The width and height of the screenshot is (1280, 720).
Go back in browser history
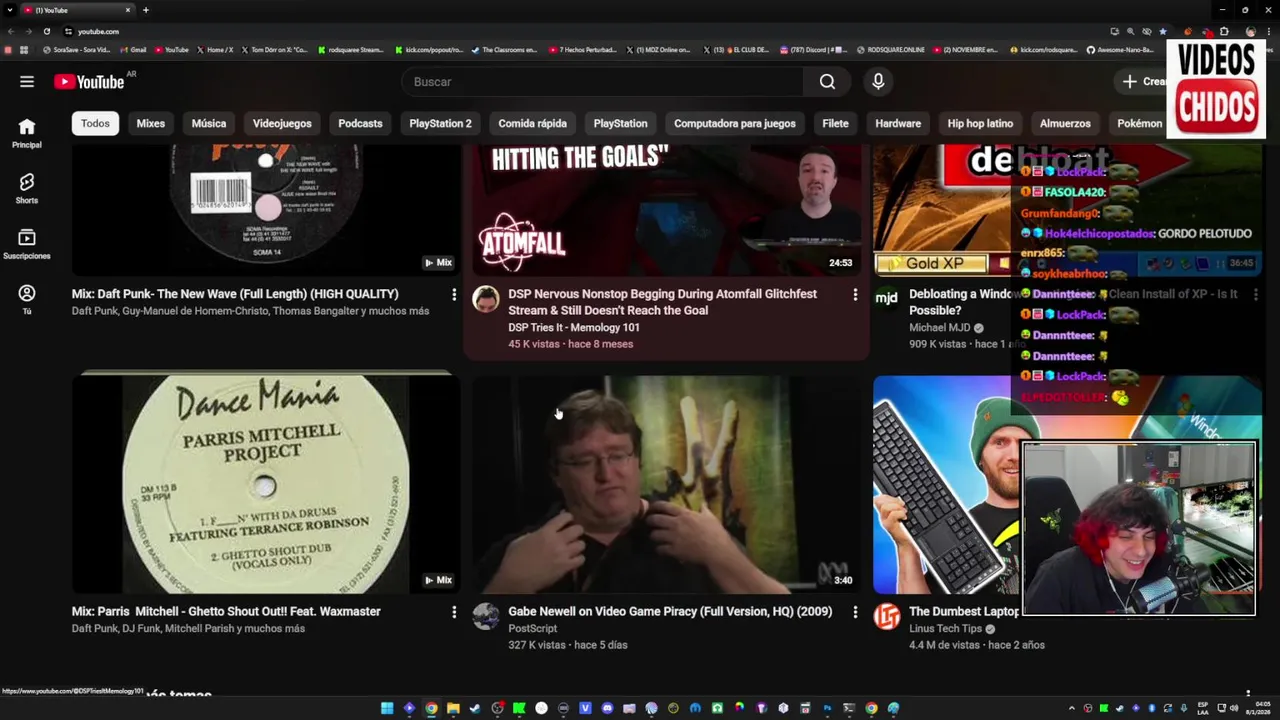pos(11,31)
